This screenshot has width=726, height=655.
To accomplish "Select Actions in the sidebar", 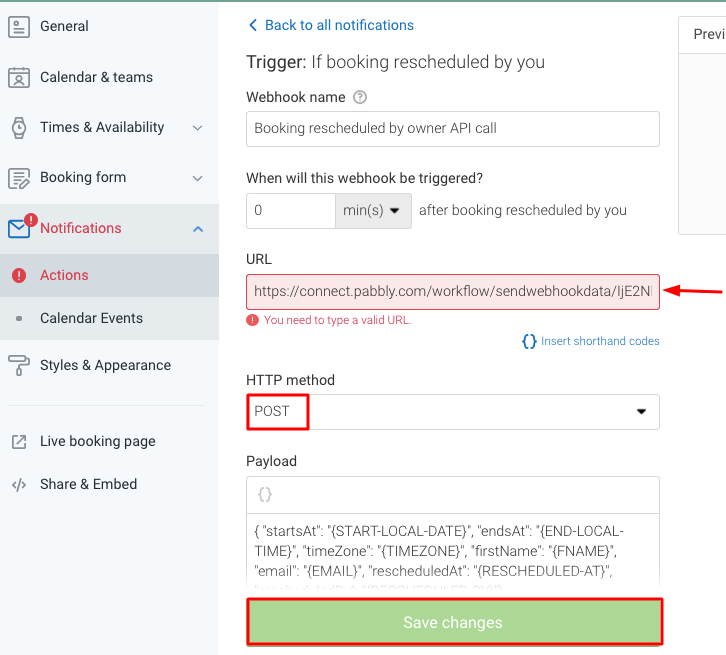I will pyautogui.click(x=64, y=275).
